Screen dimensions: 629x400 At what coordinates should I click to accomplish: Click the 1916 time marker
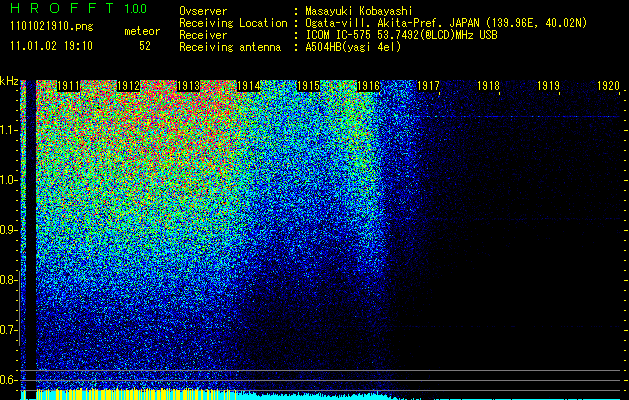click(x=369, y=86)
